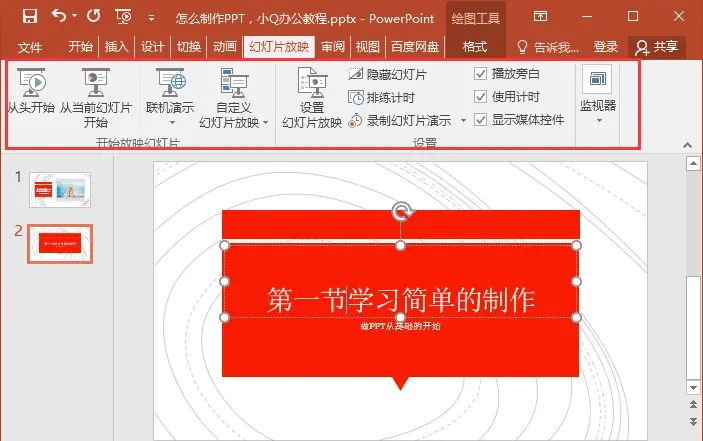Click the top-middle resize handle of title box
This screenshot has width=703, height=441.
(x=401, y=246)
